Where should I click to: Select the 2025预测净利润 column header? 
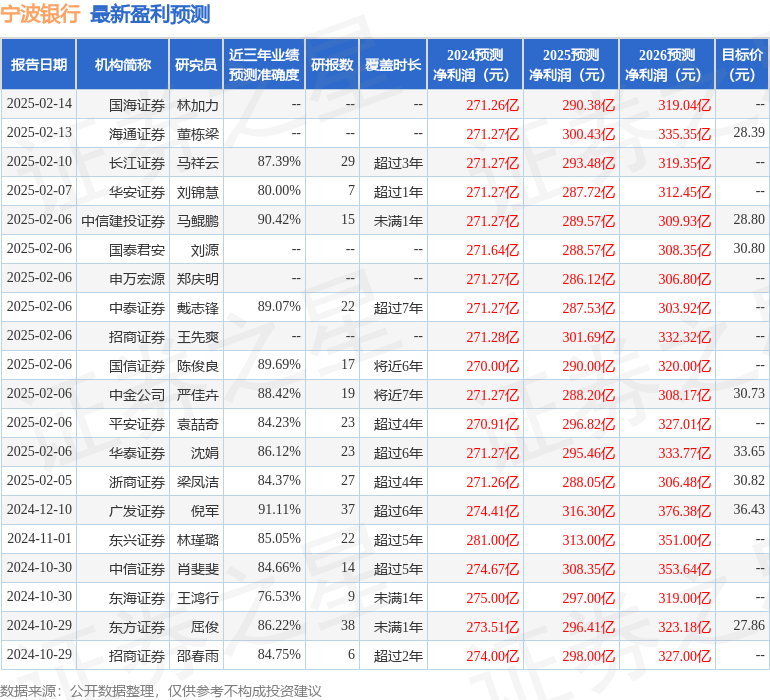(x=571, y=64)
